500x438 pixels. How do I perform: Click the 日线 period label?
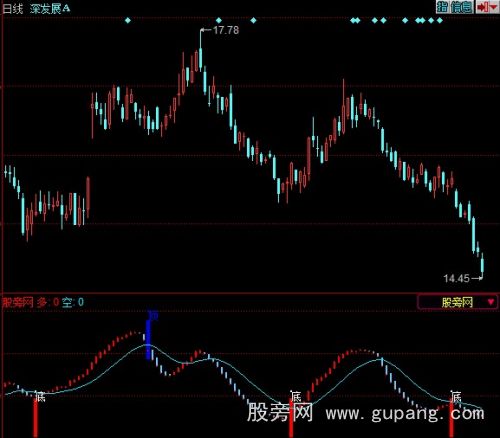(13, 9)
